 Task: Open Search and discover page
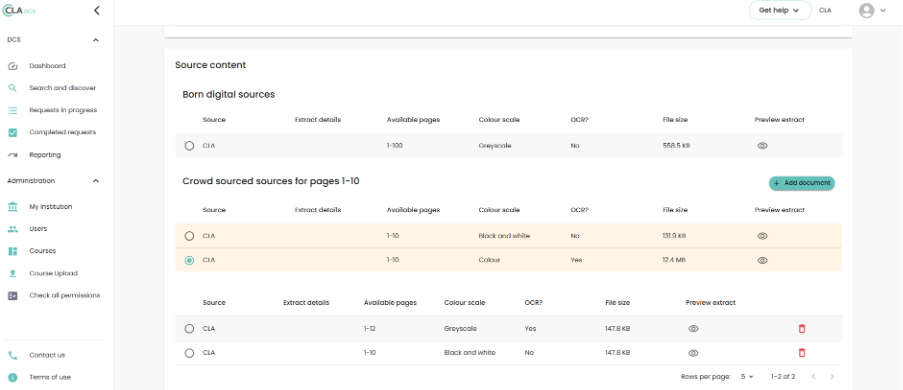pyautogui.click(x=63, y=88)
